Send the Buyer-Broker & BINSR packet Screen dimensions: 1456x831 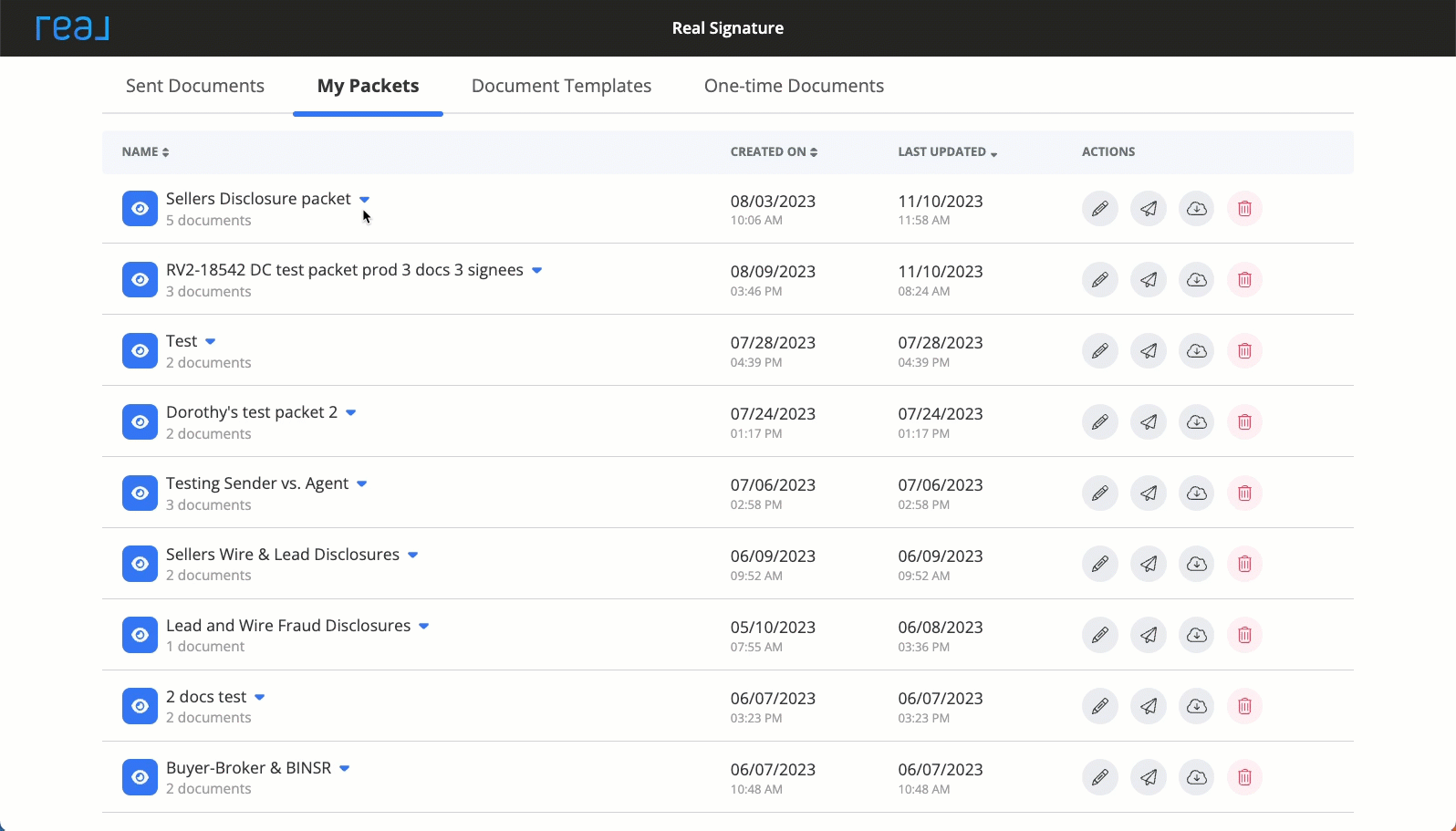(x=1149, y=778)
